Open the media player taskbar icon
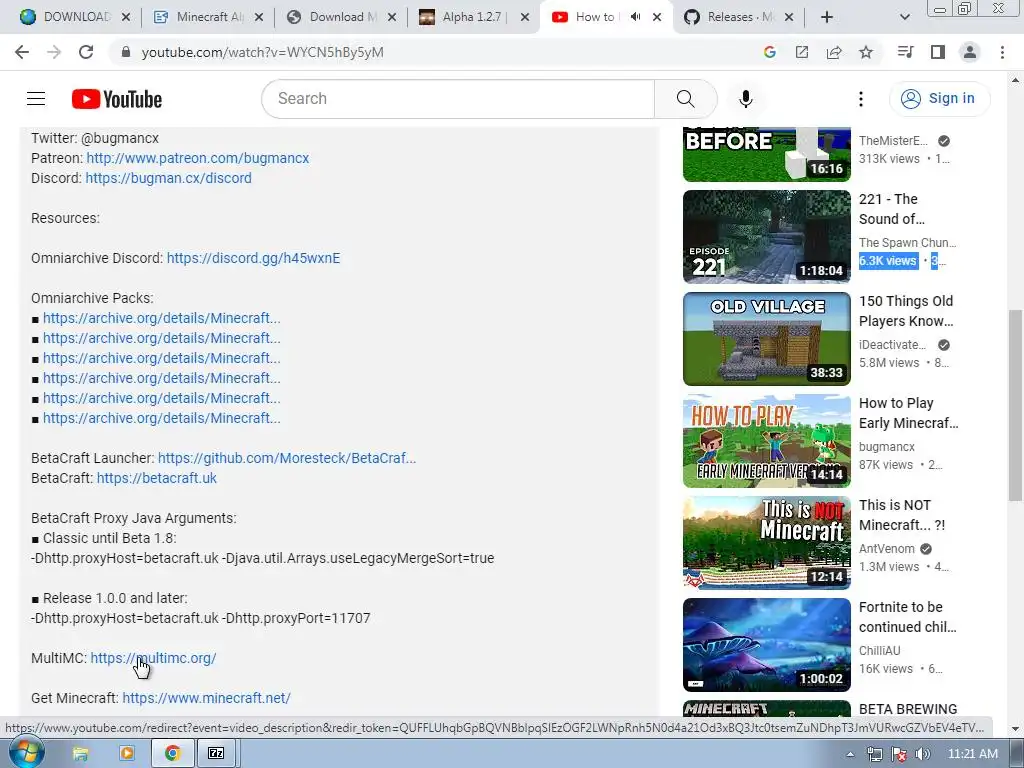 pyautogui.click(x=126, y=754)
